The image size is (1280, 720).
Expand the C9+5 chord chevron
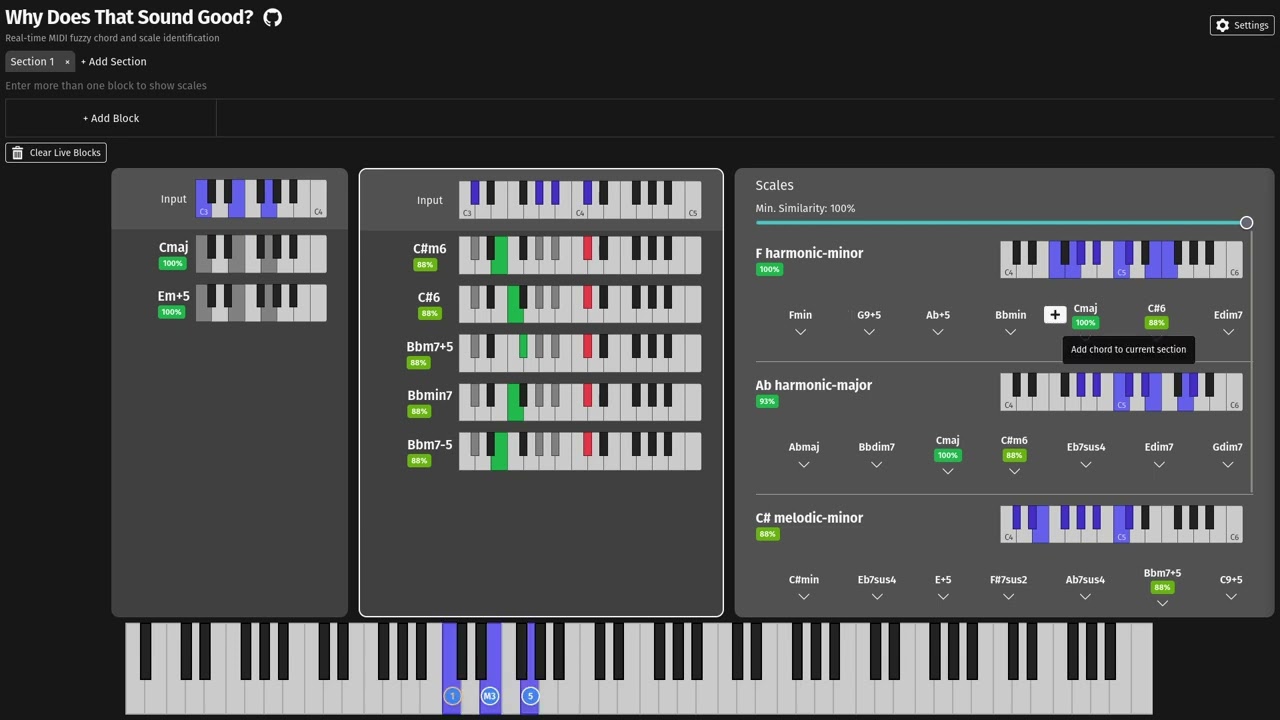point(1231,597)
